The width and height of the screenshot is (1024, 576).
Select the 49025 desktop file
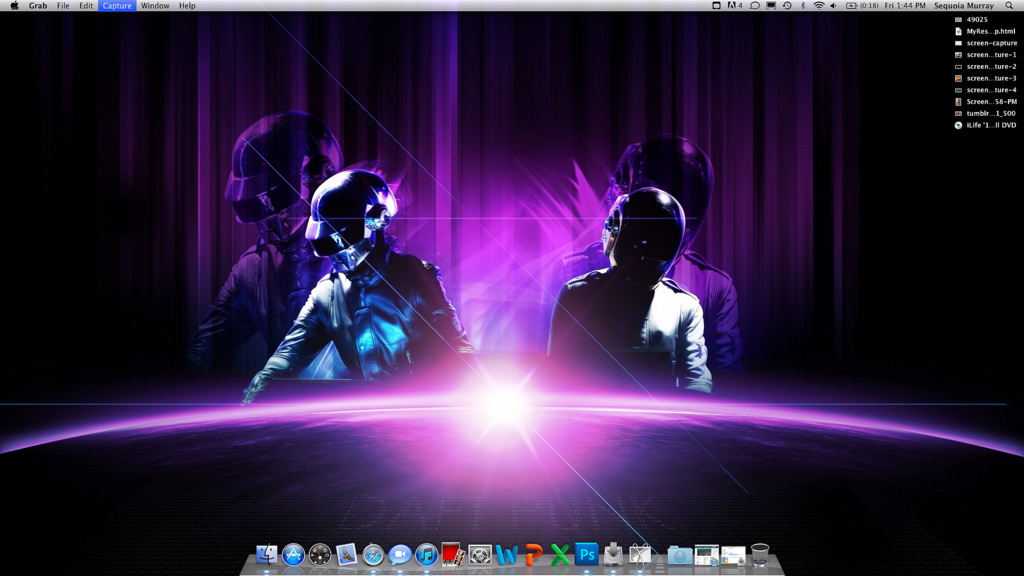tap(971, 20)
